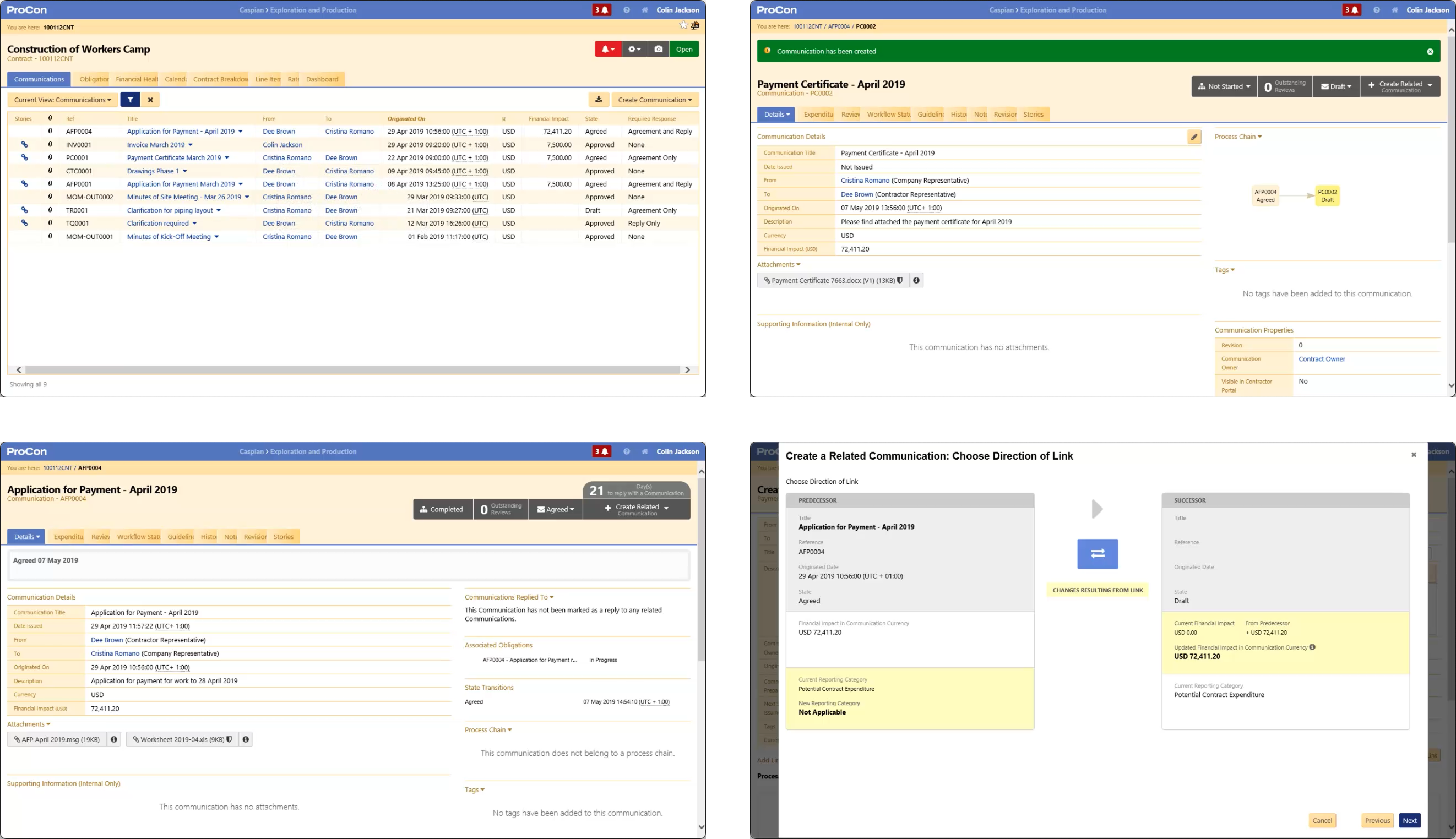Click info icon beside AFP April 2019.msg attachment
This screenshot has width=1456, height=839.
tap(113, 739)
